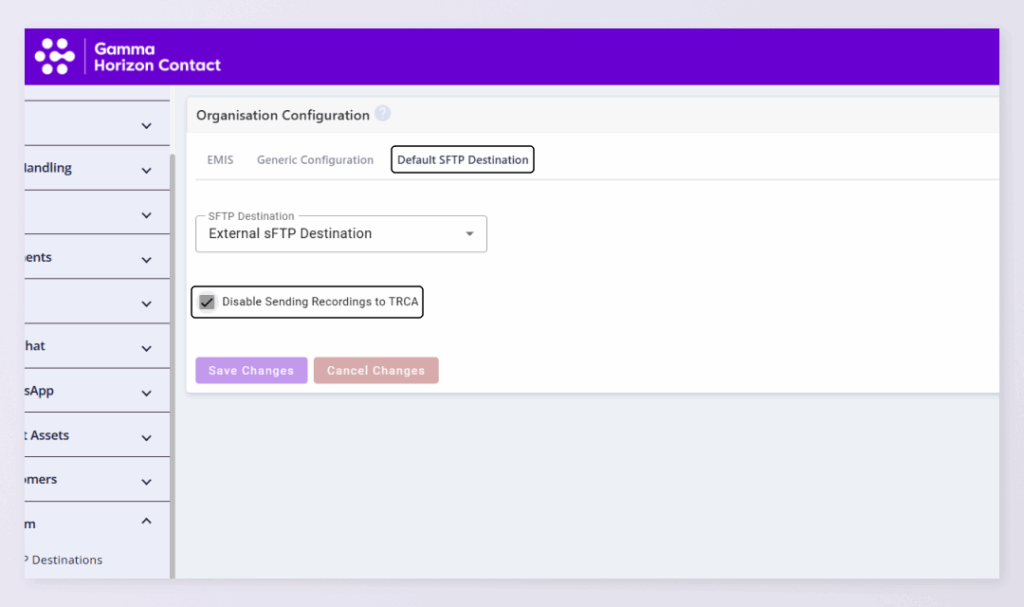Click the Gamma Horizon Contact header title

coord(157,57)
